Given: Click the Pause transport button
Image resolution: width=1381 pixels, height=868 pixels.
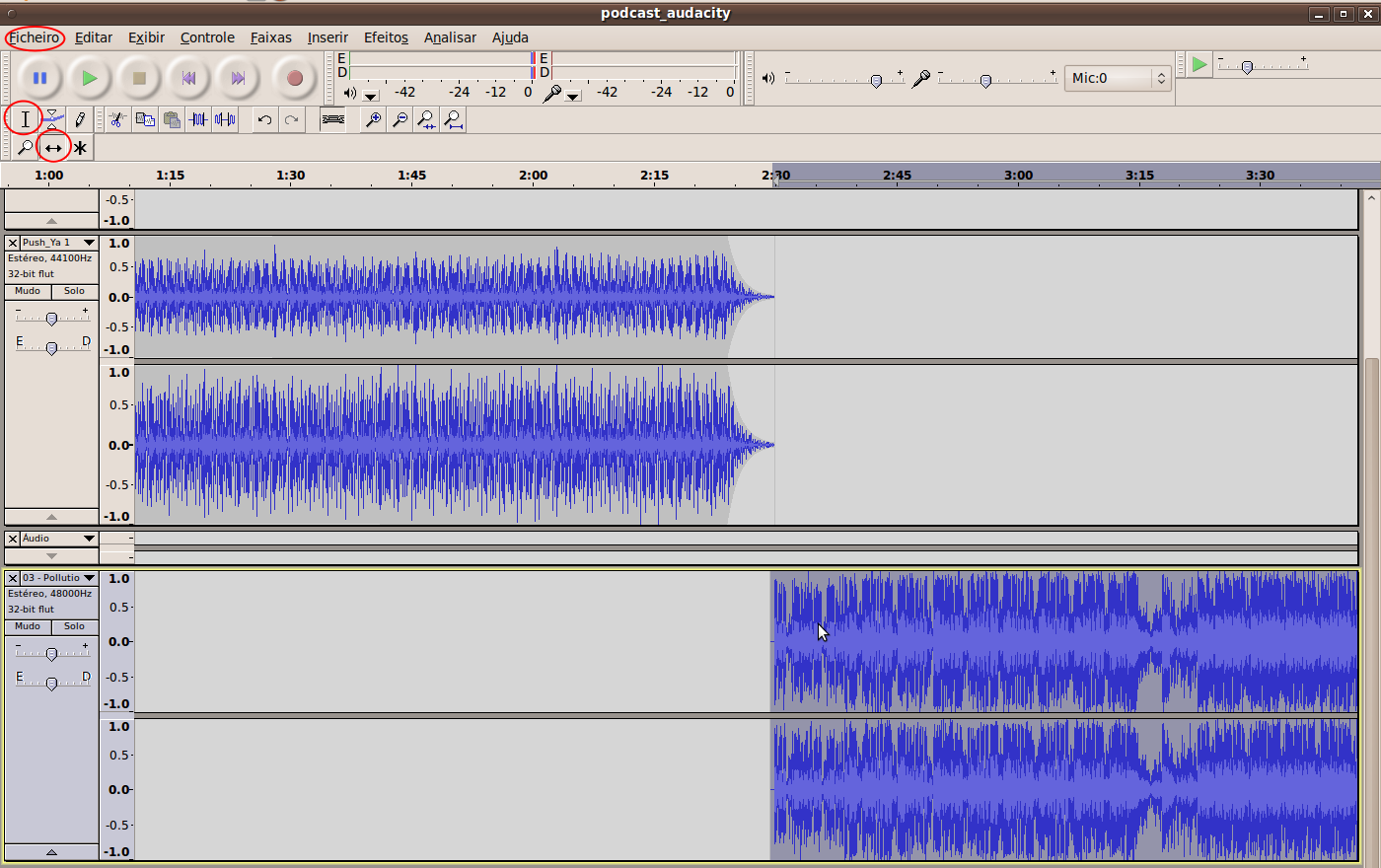Looking at the screenshot, I should pos(39,78).
